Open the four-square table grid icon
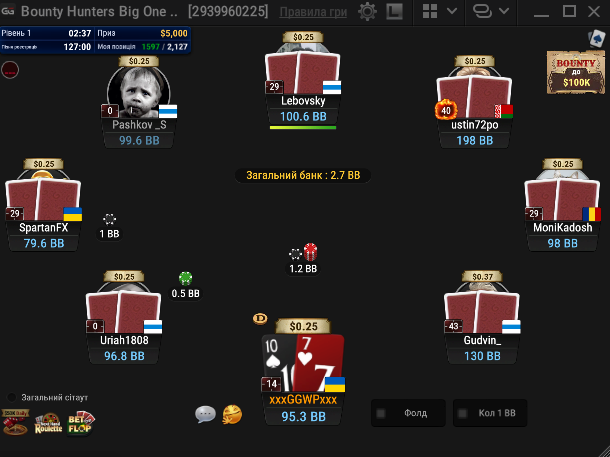The image size is (610, 457). (430, 11)
